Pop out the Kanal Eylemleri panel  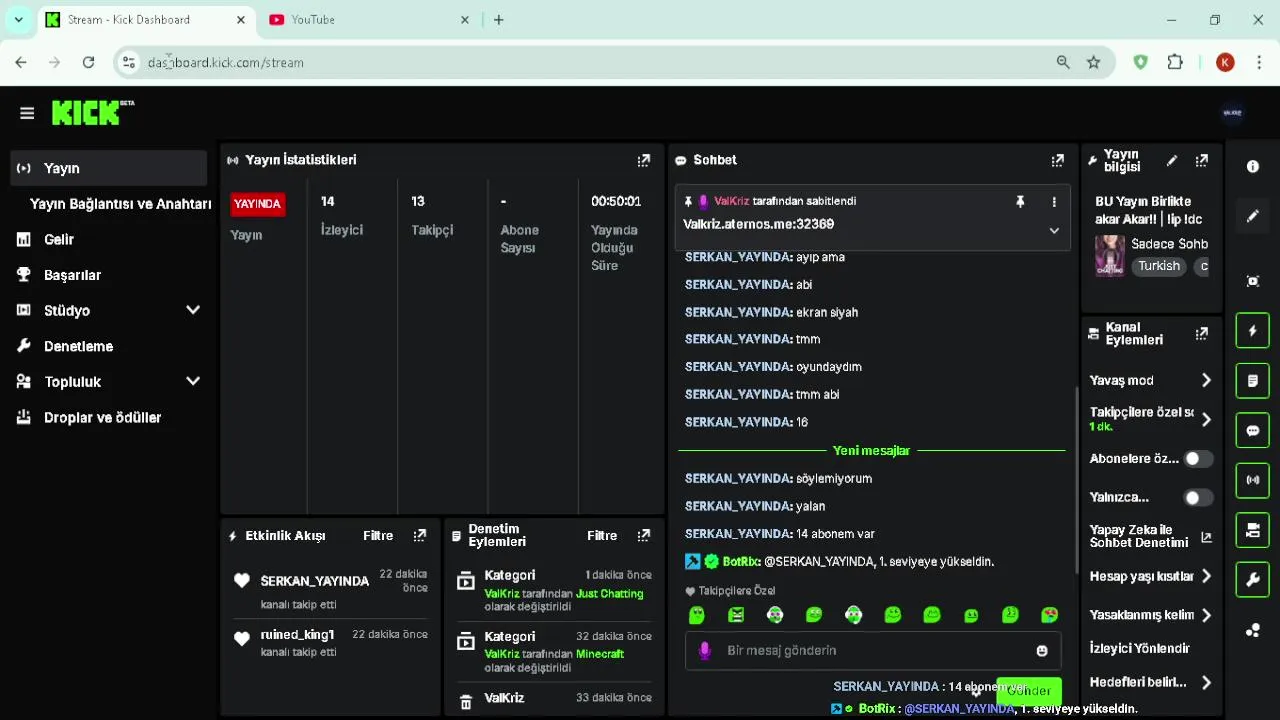(1202, 334)
